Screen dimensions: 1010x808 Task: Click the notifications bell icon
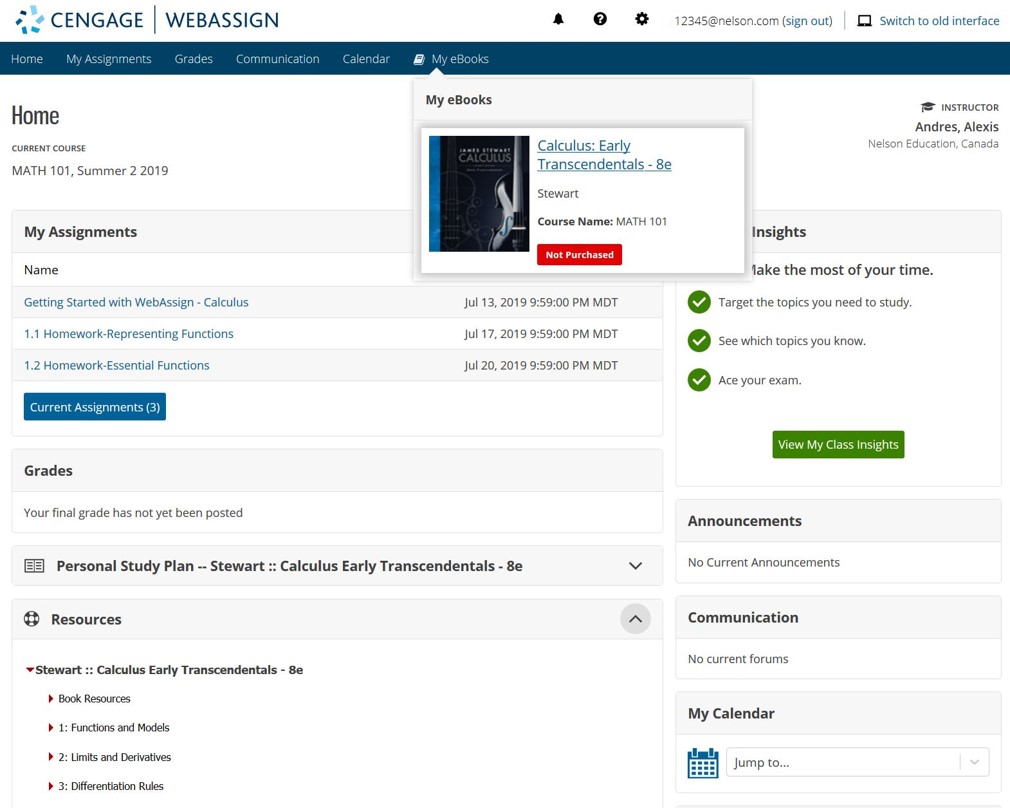pyautogui.click(x=558, y=19)
